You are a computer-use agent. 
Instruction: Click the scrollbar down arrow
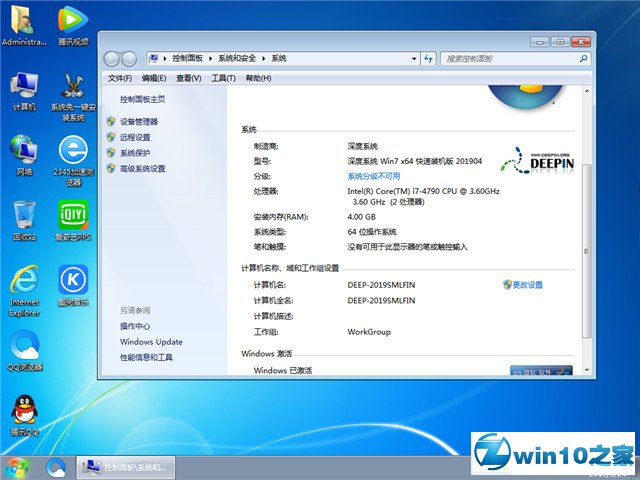(587, 370)
